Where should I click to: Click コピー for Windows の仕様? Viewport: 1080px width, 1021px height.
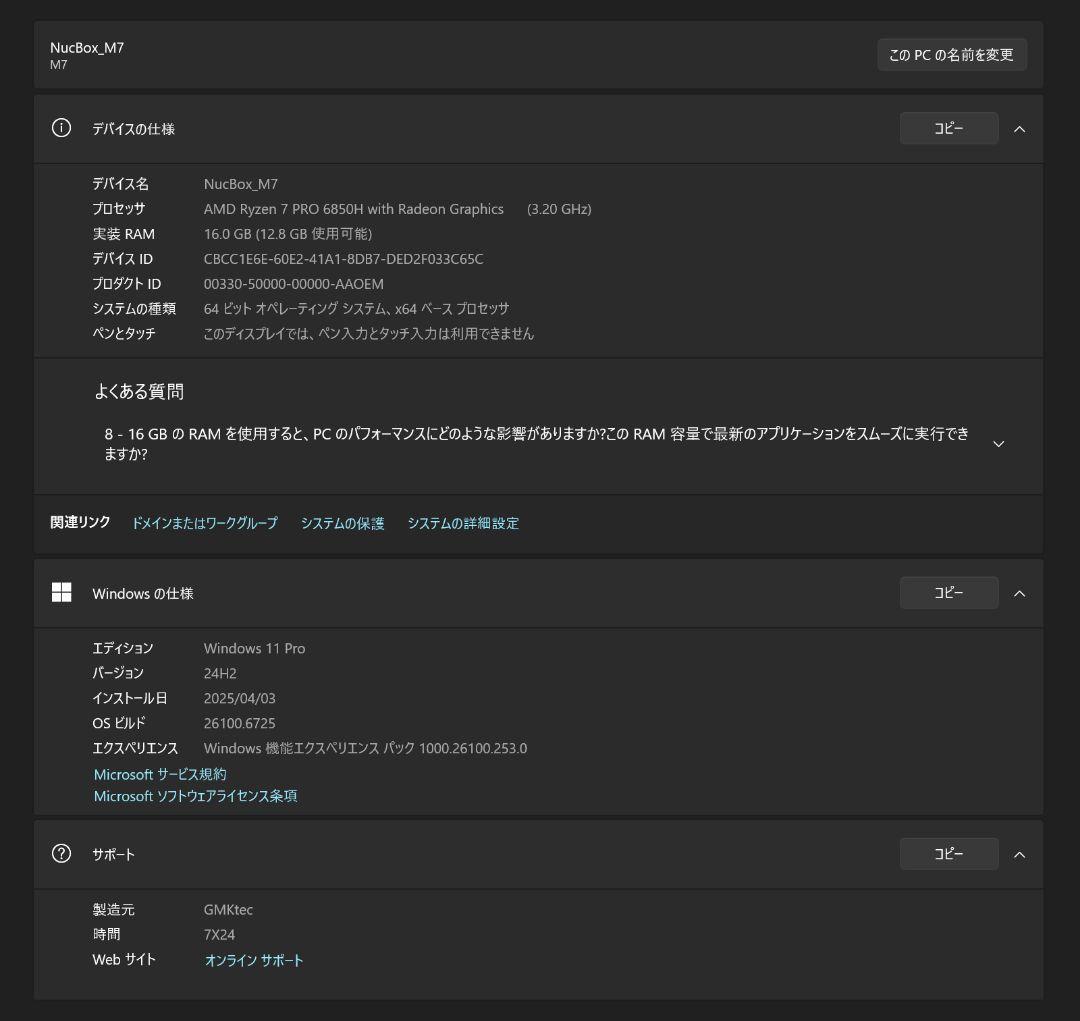[948, 592]
